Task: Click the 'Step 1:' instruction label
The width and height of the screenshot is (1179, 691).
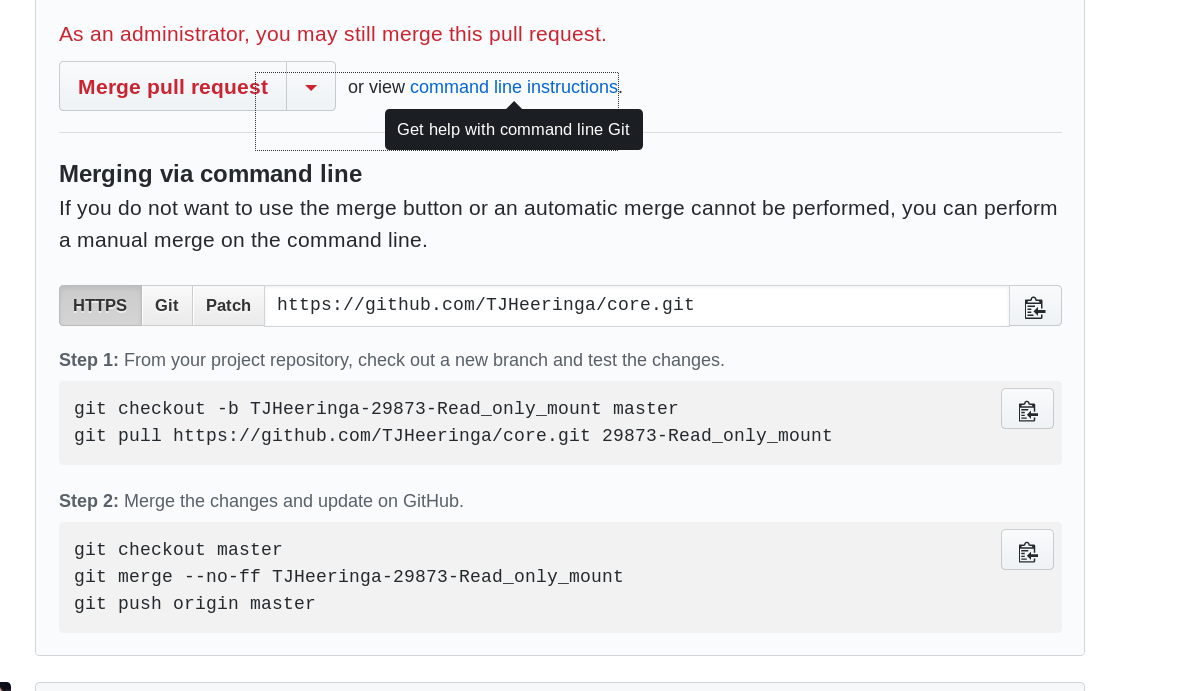Action: [x=89, y=360]
